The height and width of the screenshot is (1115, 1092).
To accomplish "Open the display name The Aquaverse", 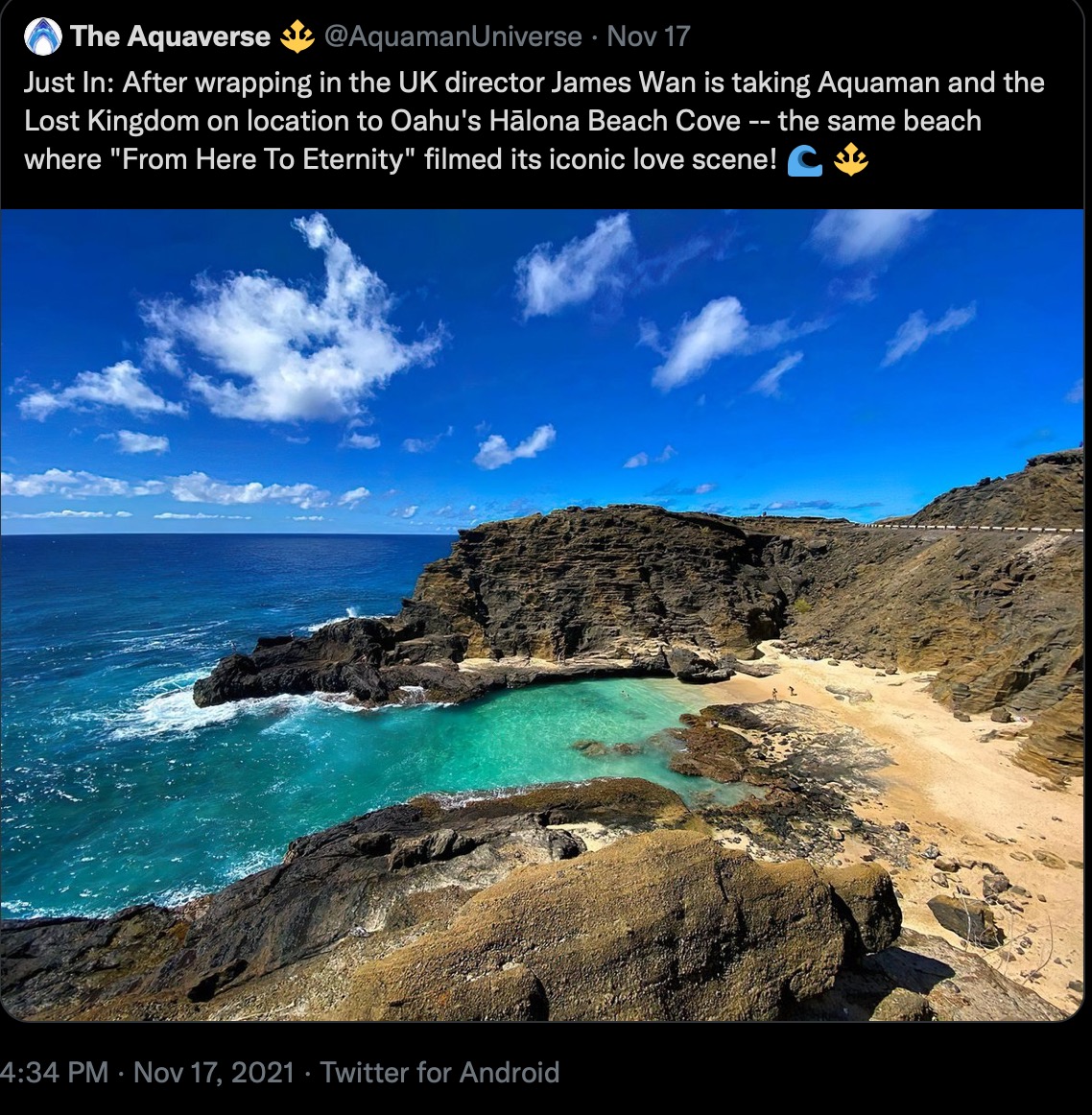I will point(171,36).
